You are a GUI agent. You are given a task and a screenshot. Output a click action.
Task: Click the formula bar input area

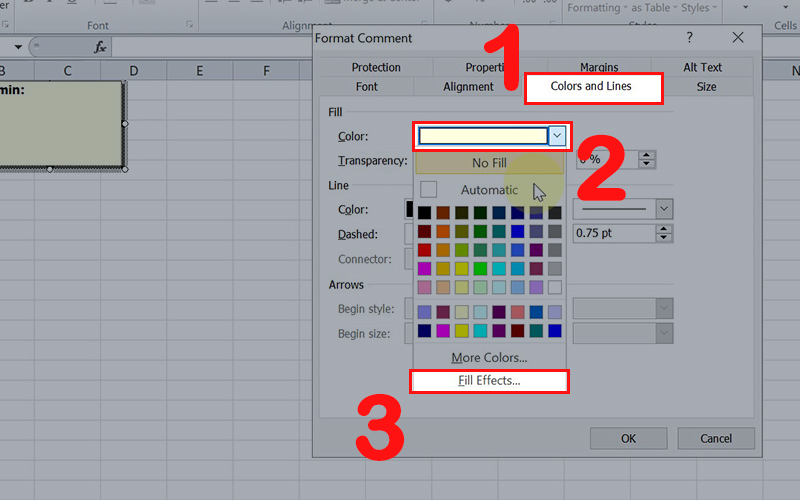[x=212, y=47]
